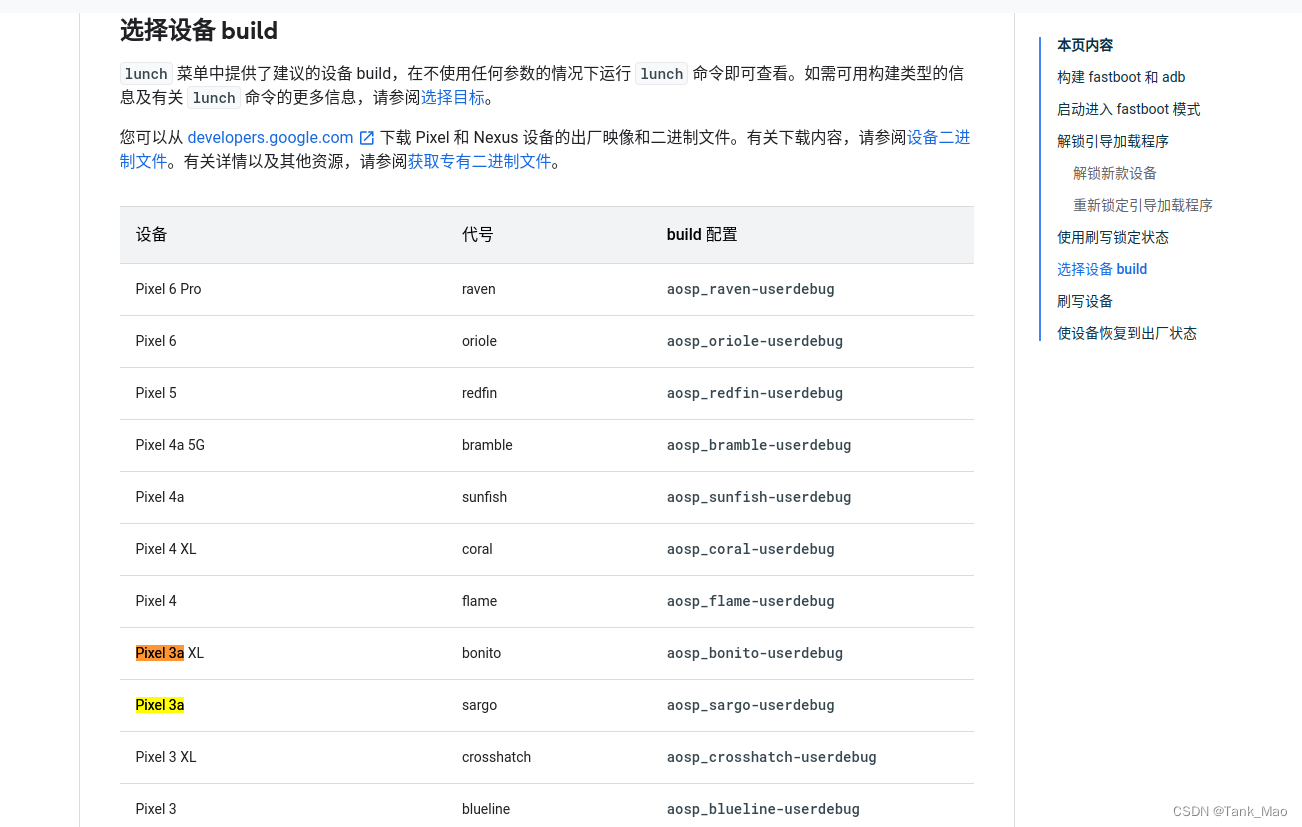
Task: Click aosp_oriole-userdebug build config
Action: click(x=755, y=341)
